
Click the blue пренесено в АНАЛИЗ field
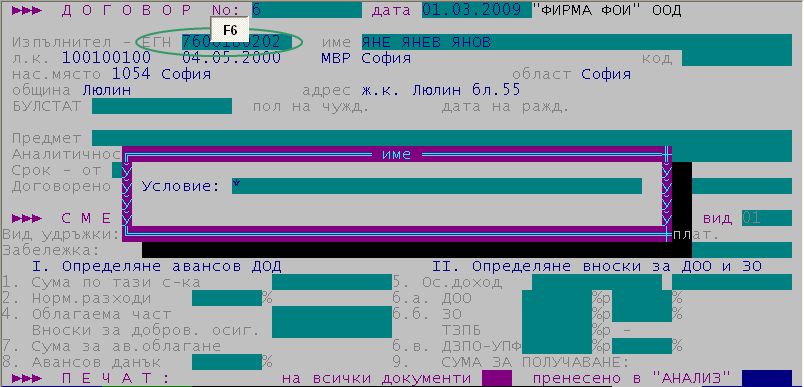point(767,378)
